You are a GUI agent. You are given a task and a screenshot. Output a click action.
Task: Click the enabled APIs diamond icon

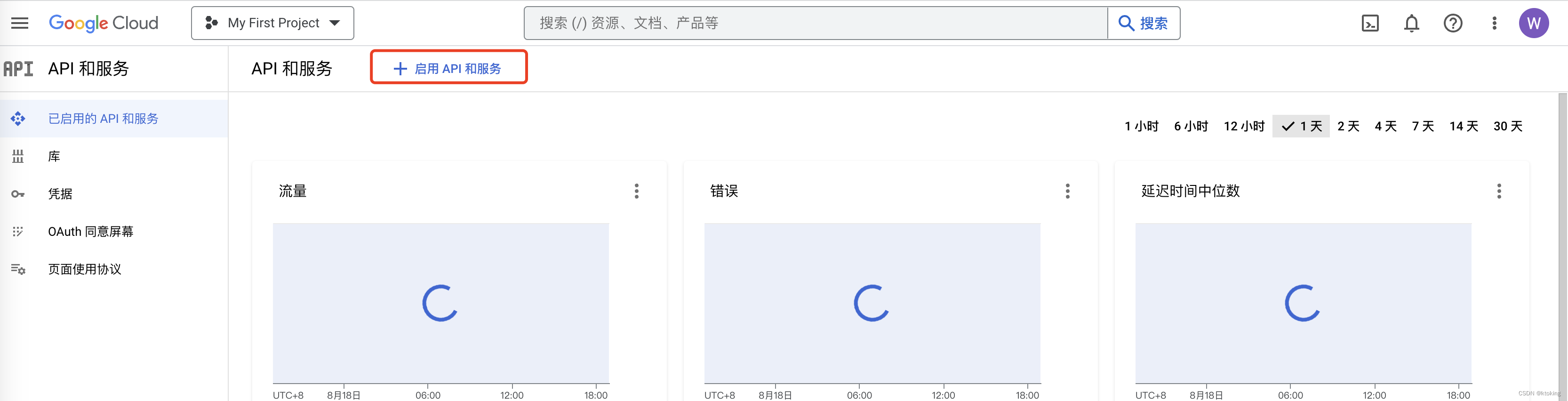point(18,119)
